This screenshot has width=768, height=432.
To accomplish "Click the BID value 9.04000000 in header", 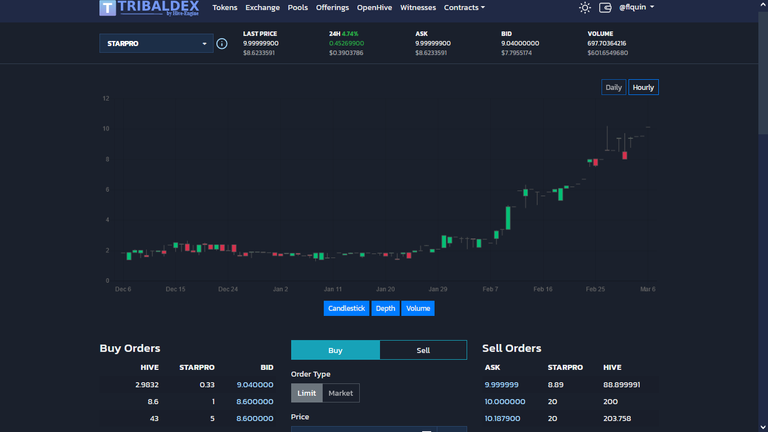I will [x=520, y=43].
